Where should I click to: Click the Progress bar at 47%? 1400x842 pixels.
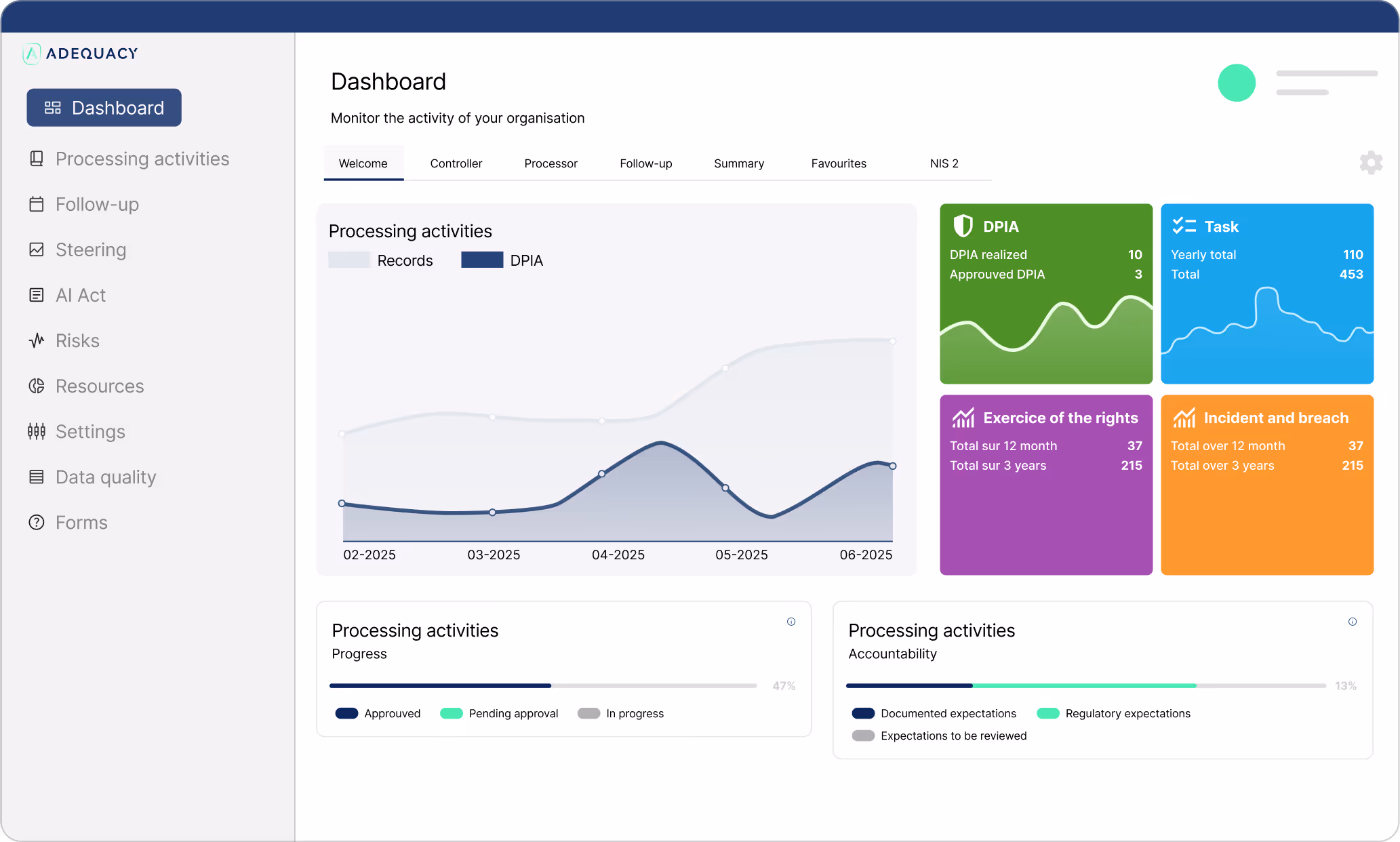coord(542,685)
